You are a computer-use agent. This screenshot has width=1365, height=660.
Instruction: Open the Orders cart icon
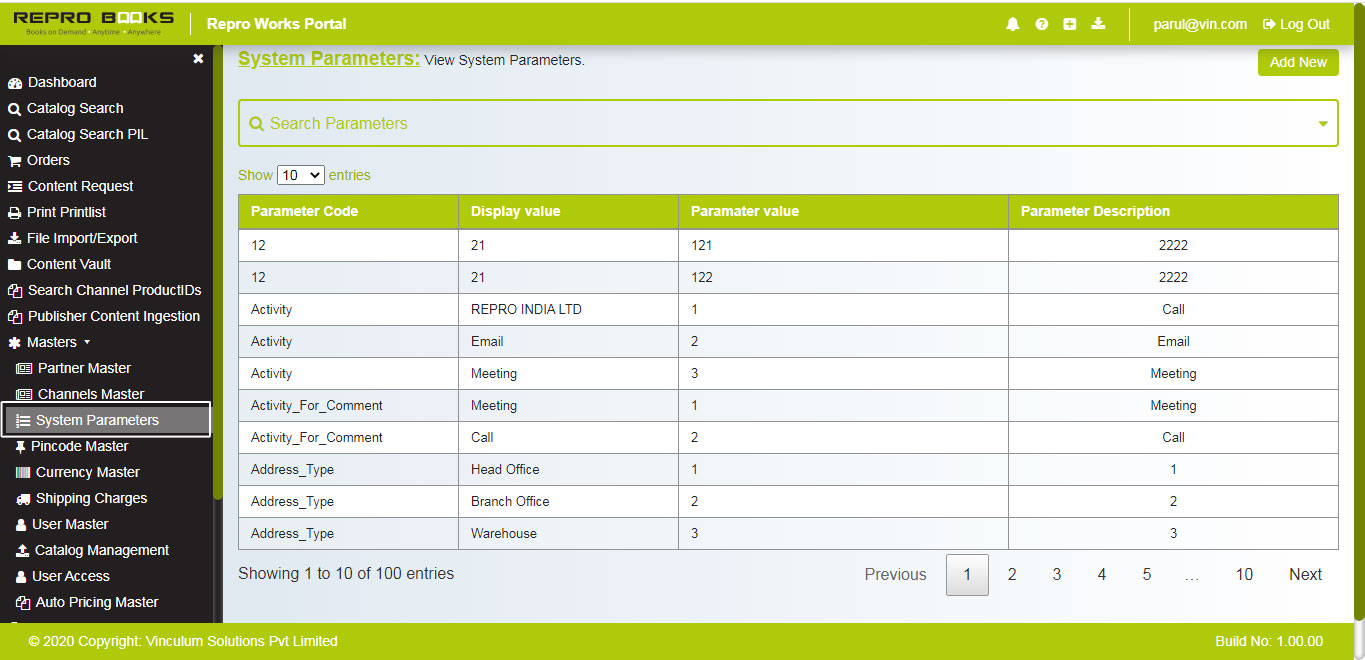click(x=14, y=160)
